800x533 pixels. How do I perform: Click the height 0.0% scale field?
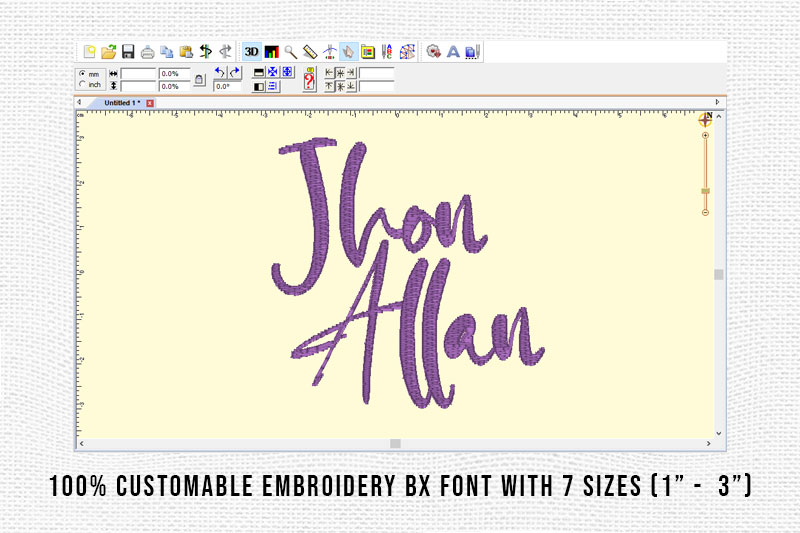[x=174, y=86]
